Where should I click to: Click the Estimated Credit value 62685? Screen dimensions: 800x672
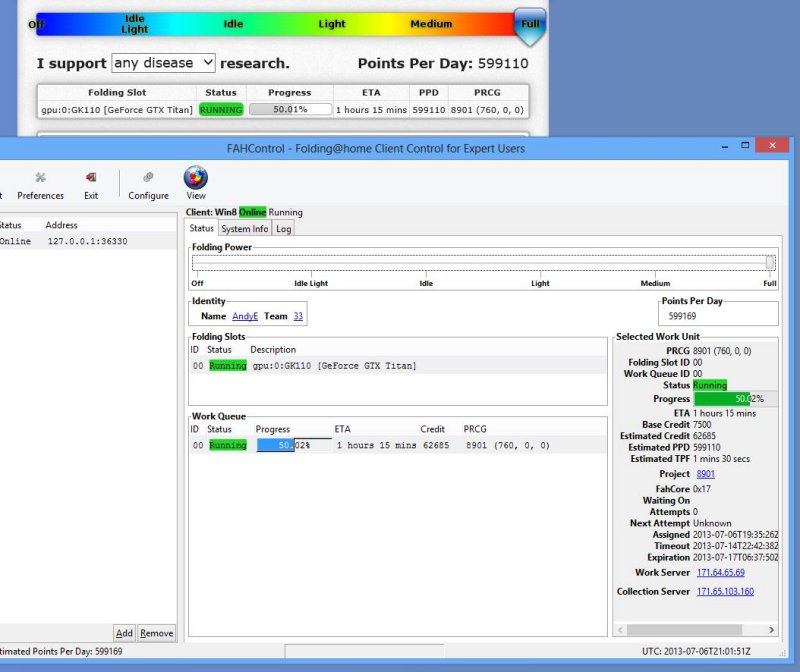coord(704,436)
